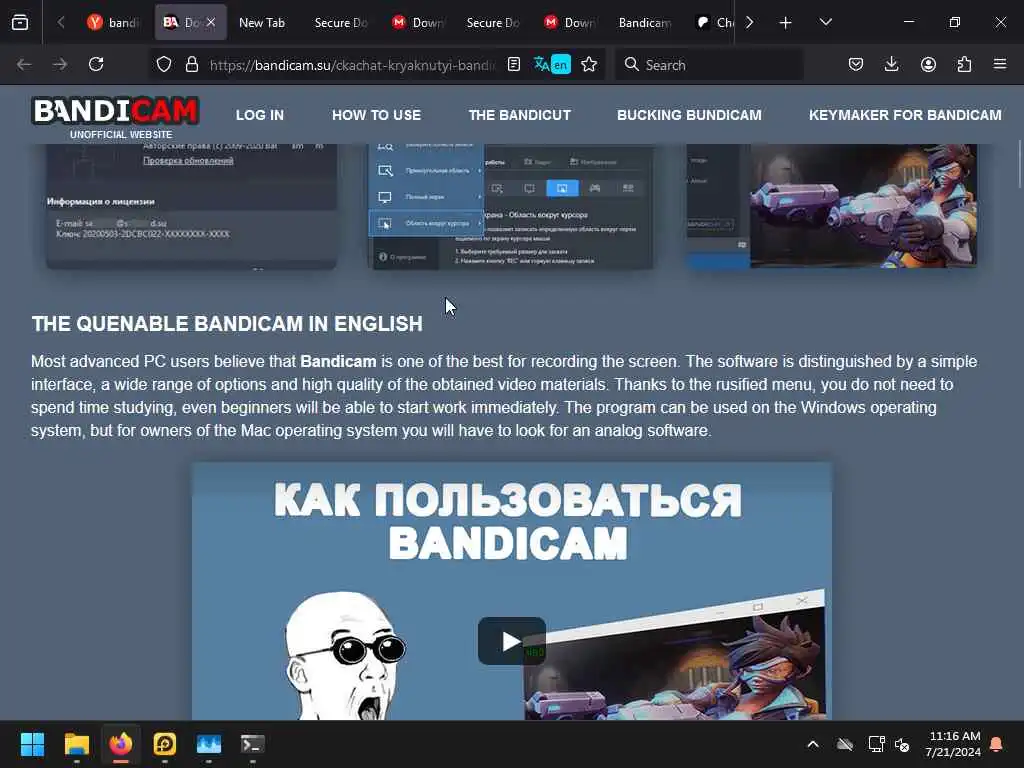Open the yellow magnifier app on taskbar

[x=165, y=744]
